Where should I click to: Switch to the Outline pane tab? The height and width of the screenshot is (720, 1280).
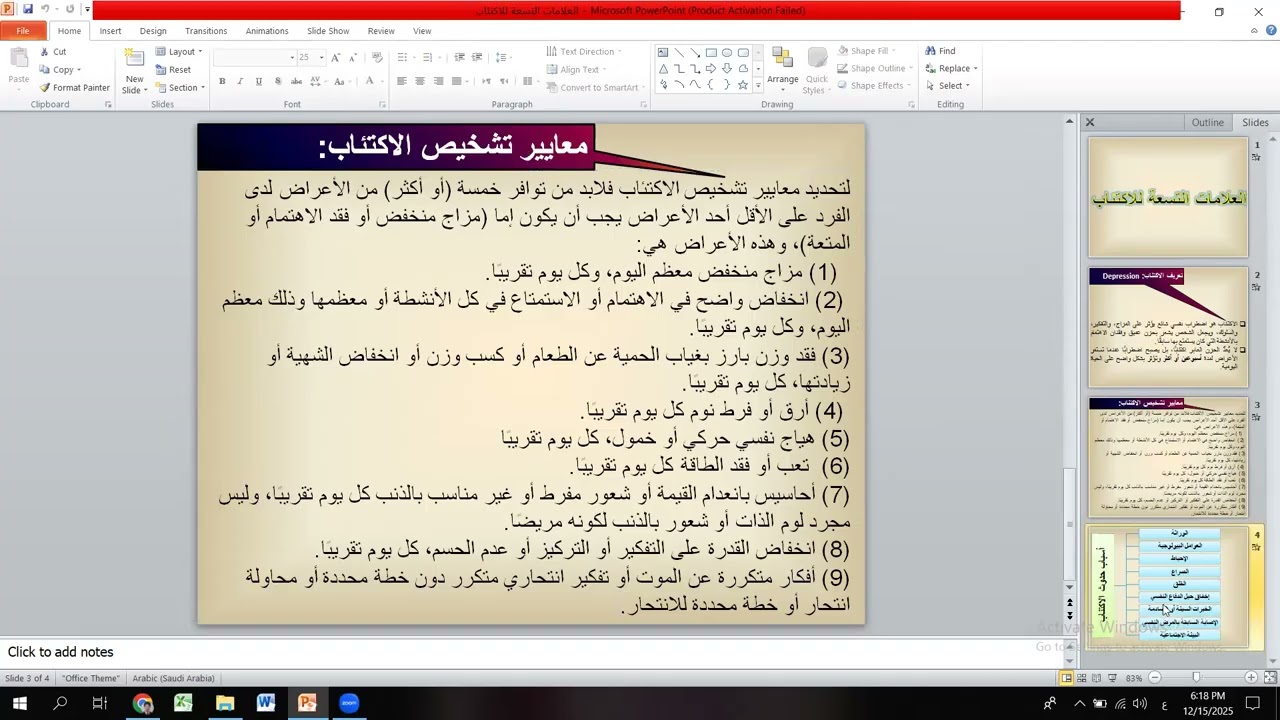1207,122
